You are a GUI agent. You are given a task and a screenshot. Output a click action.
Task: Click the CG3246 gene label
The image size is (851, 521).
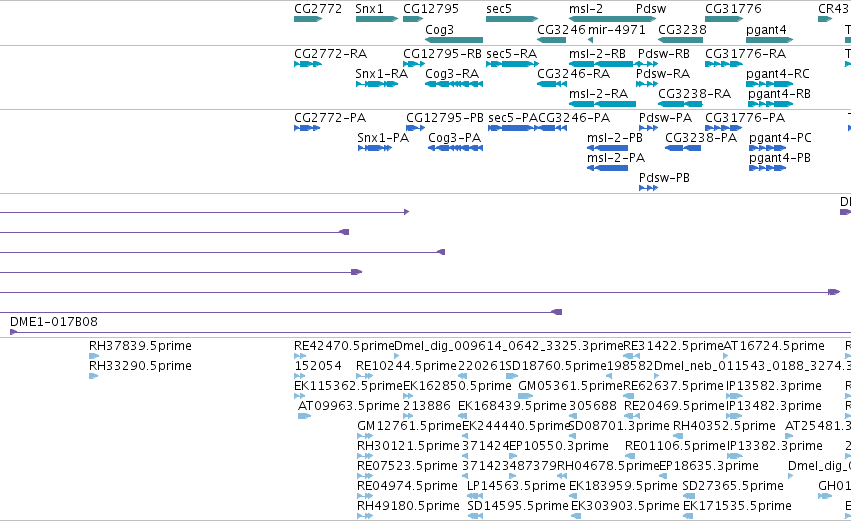[561, 30]
